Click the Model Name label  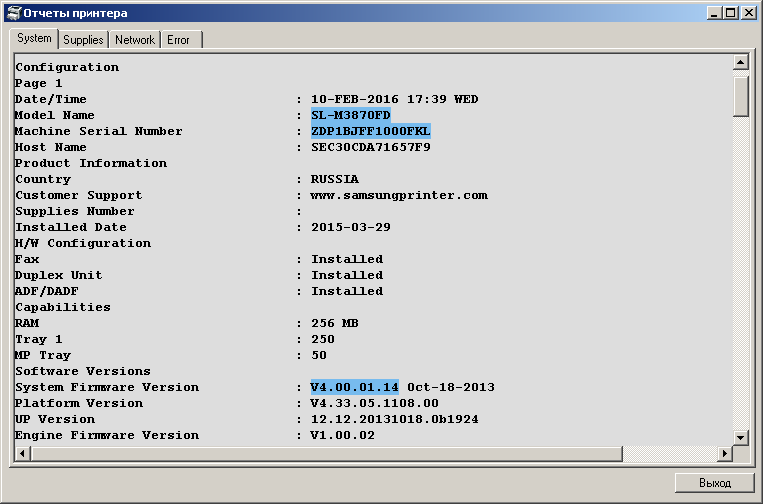[54, 115]
